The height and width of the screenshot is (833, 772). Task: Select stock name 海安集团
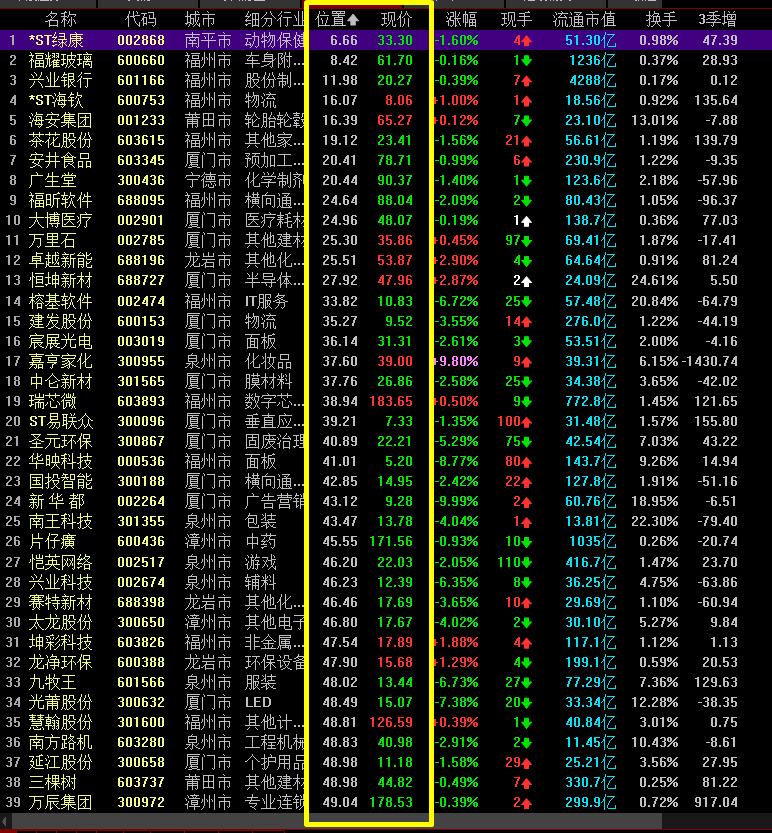coord(61,121)
